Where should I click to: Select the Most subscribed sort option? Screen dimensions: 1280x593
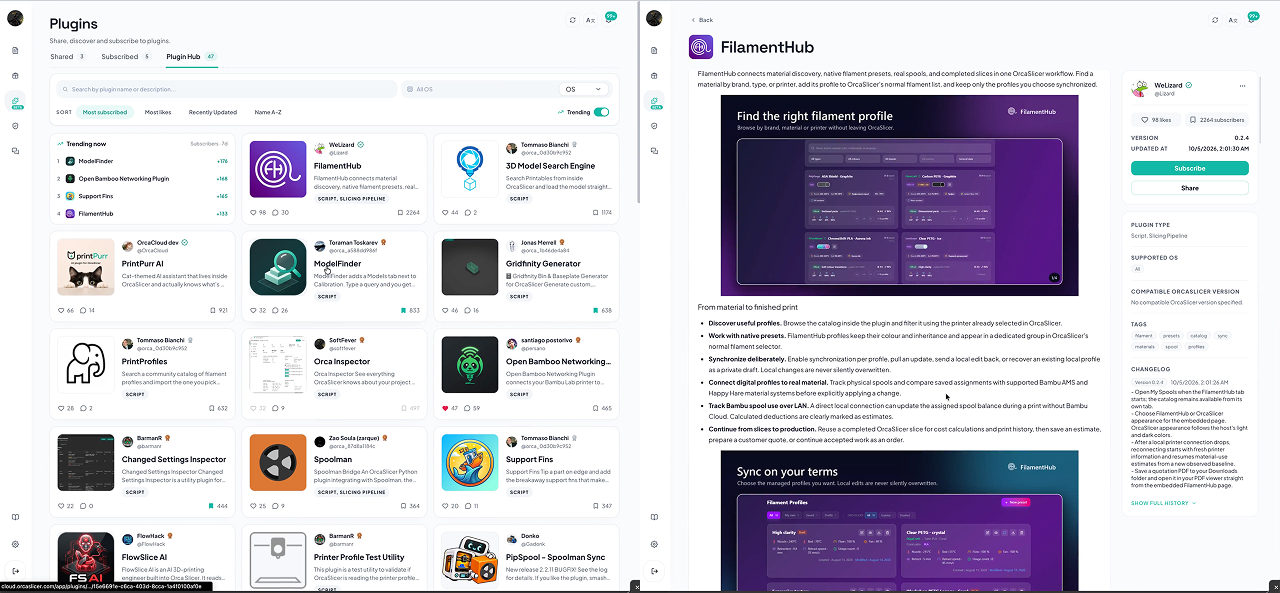tap(105, 112)
